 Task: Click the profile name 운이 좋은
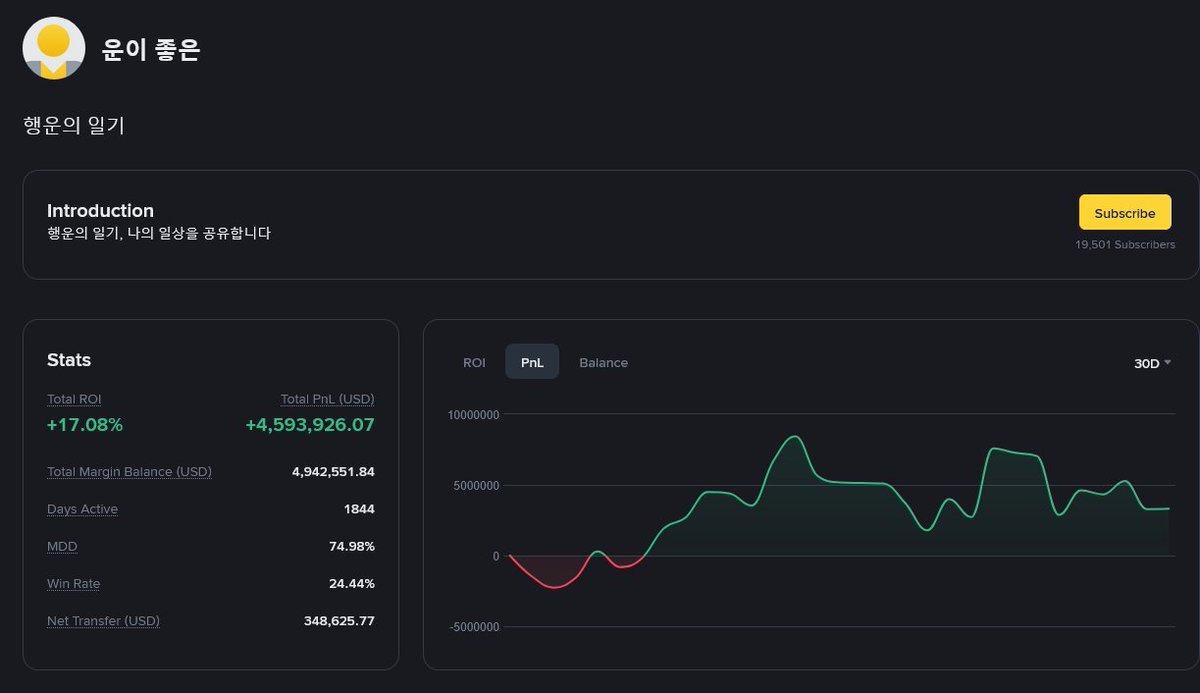coord(151,50)
